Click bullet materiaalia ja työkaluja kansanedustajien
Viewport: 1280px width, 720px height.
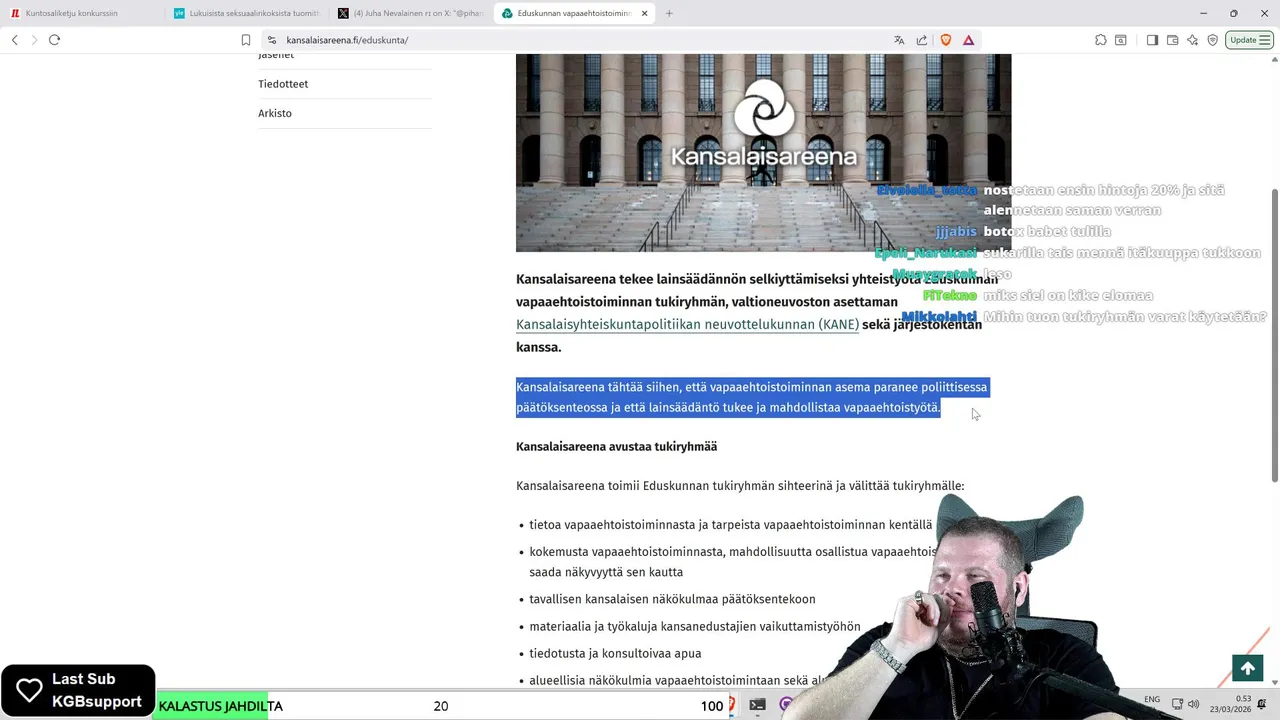click(x=694, y=626)
